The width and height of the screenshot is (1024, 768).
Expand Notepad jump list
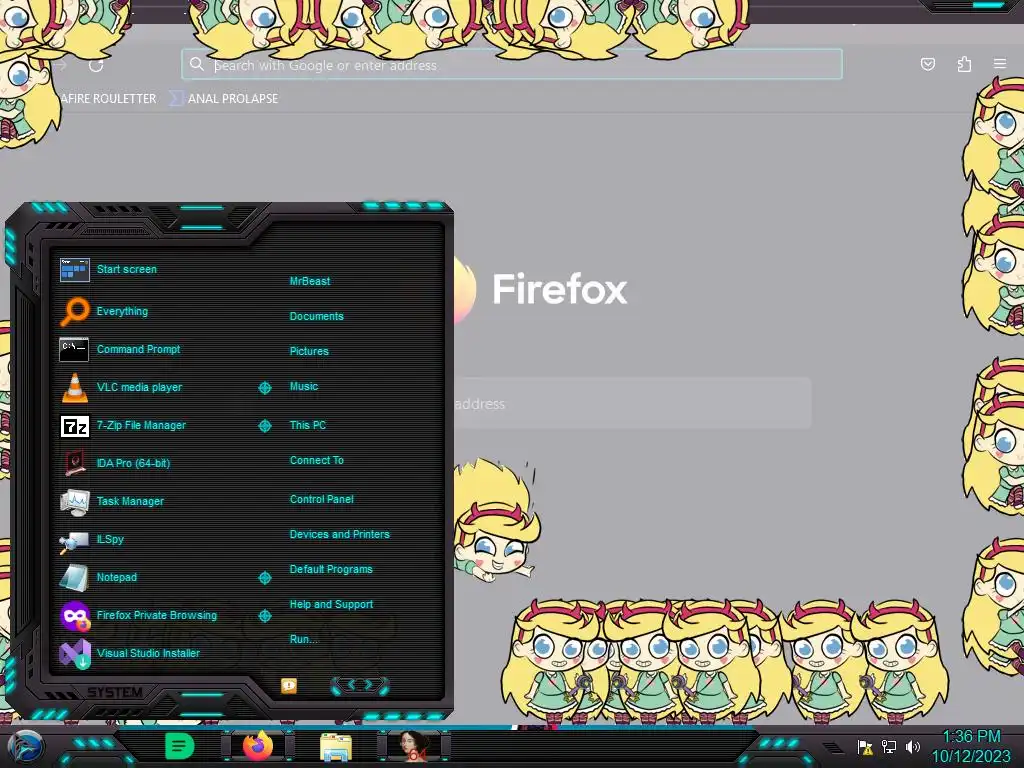(264, 578)
